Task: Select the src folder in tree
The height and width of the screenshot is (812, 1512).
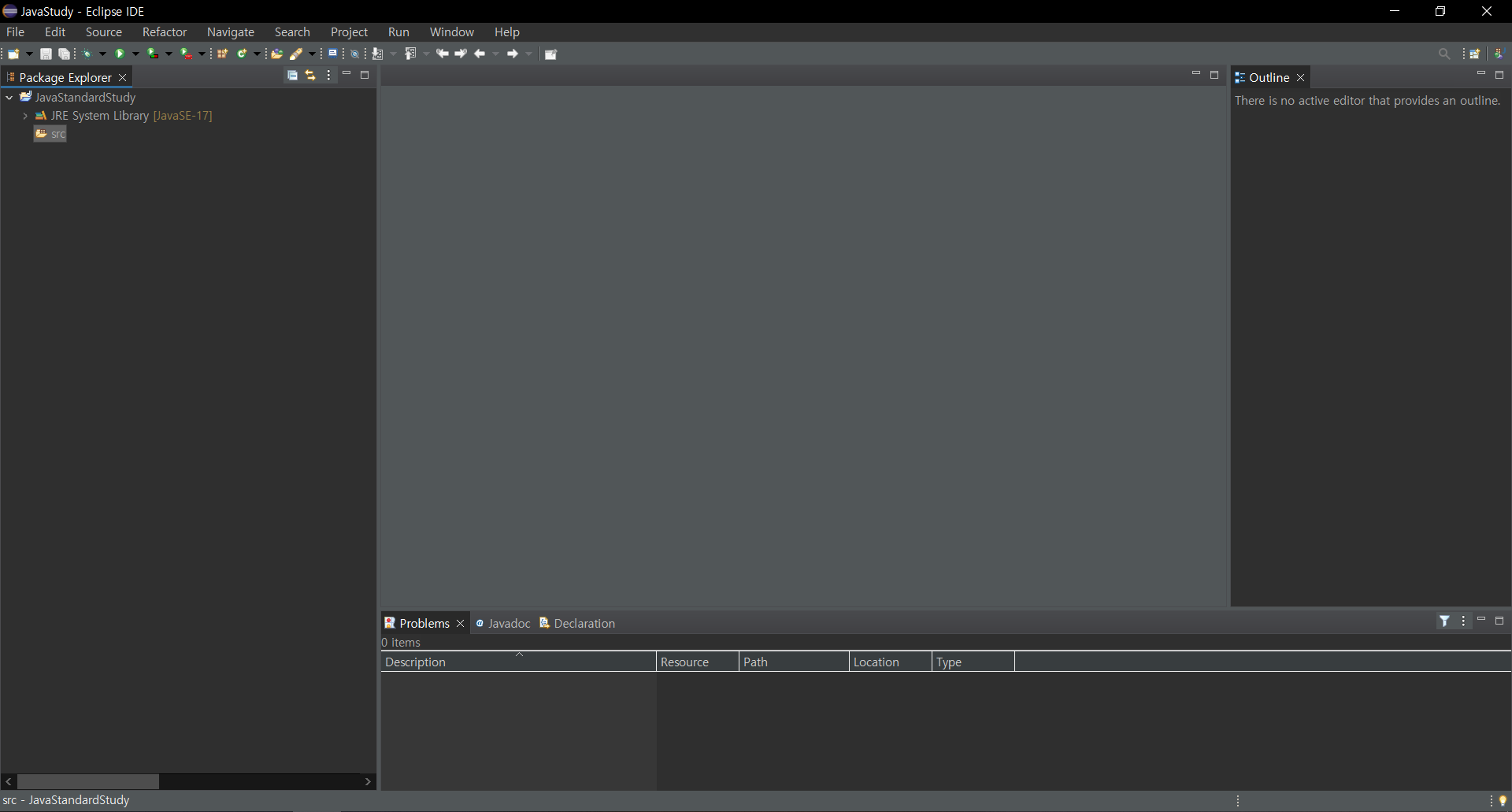Action: coord(50,134)
